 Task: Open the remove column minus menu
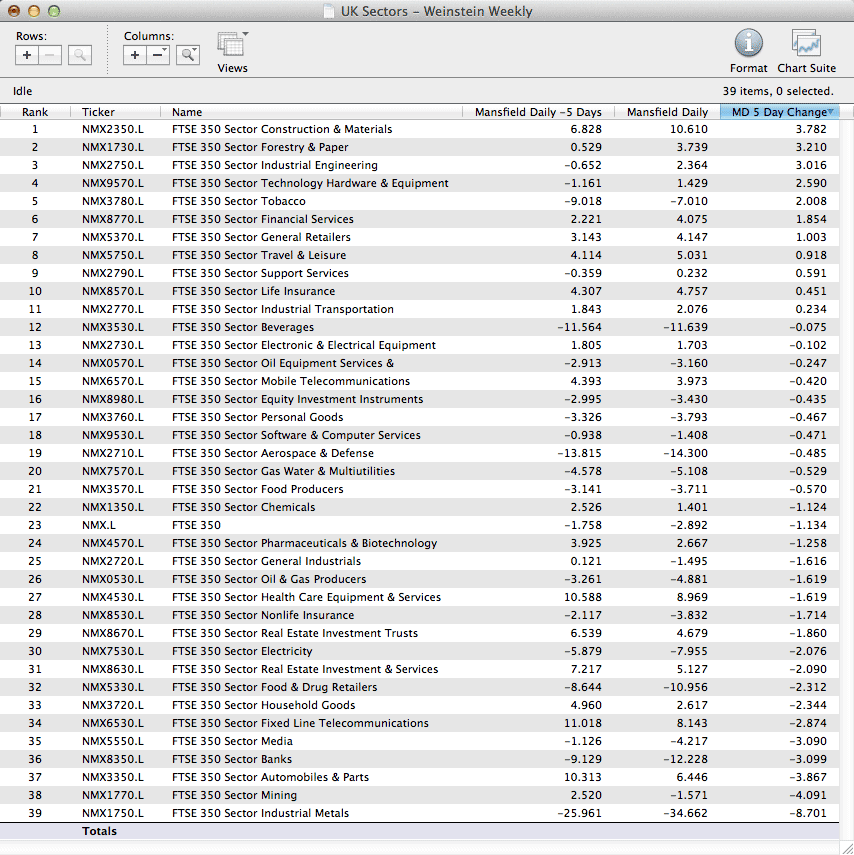point(158,56)
